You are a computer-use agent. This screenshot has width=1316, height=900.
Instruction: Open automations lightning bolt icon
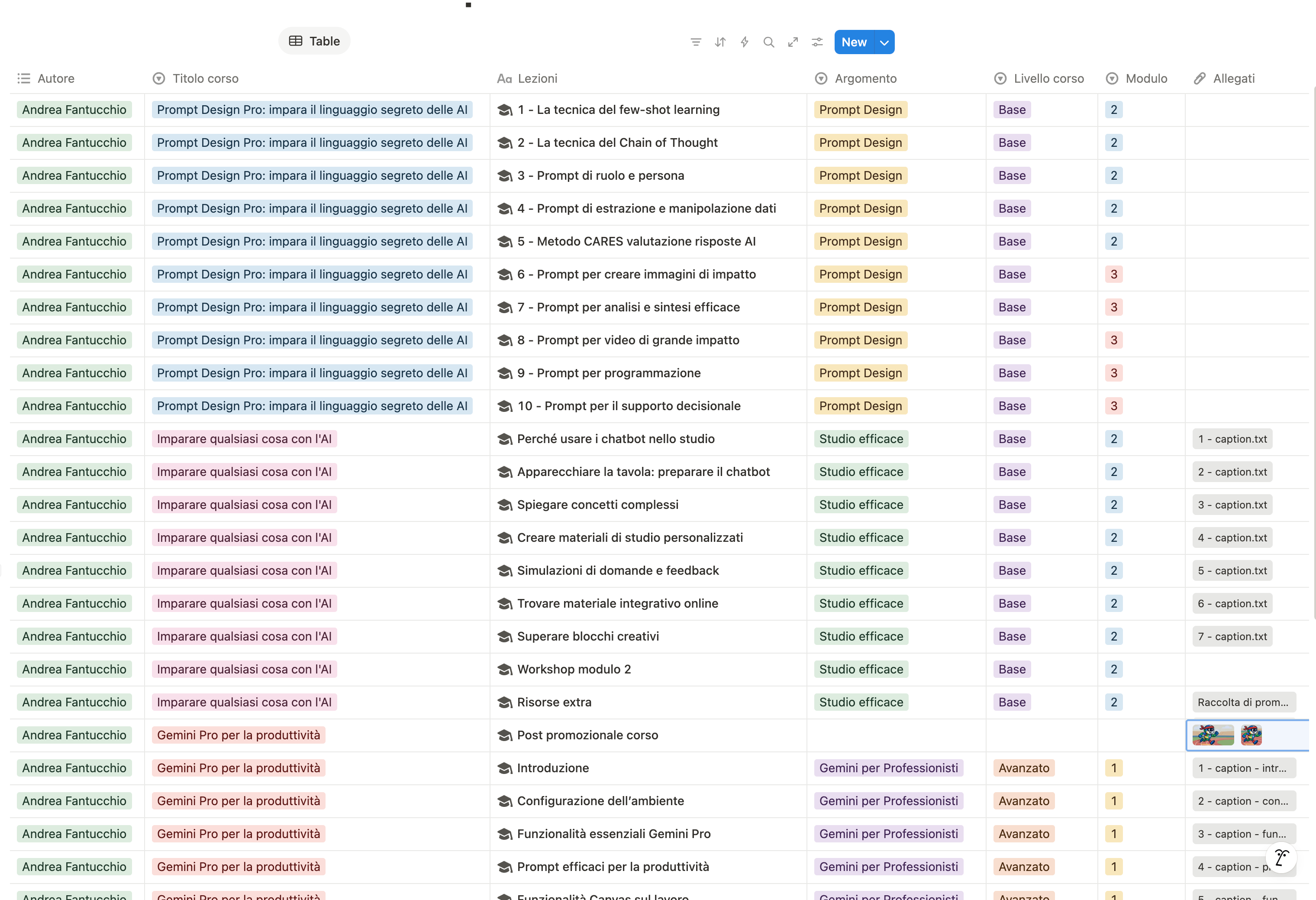(x=744, y=42)
